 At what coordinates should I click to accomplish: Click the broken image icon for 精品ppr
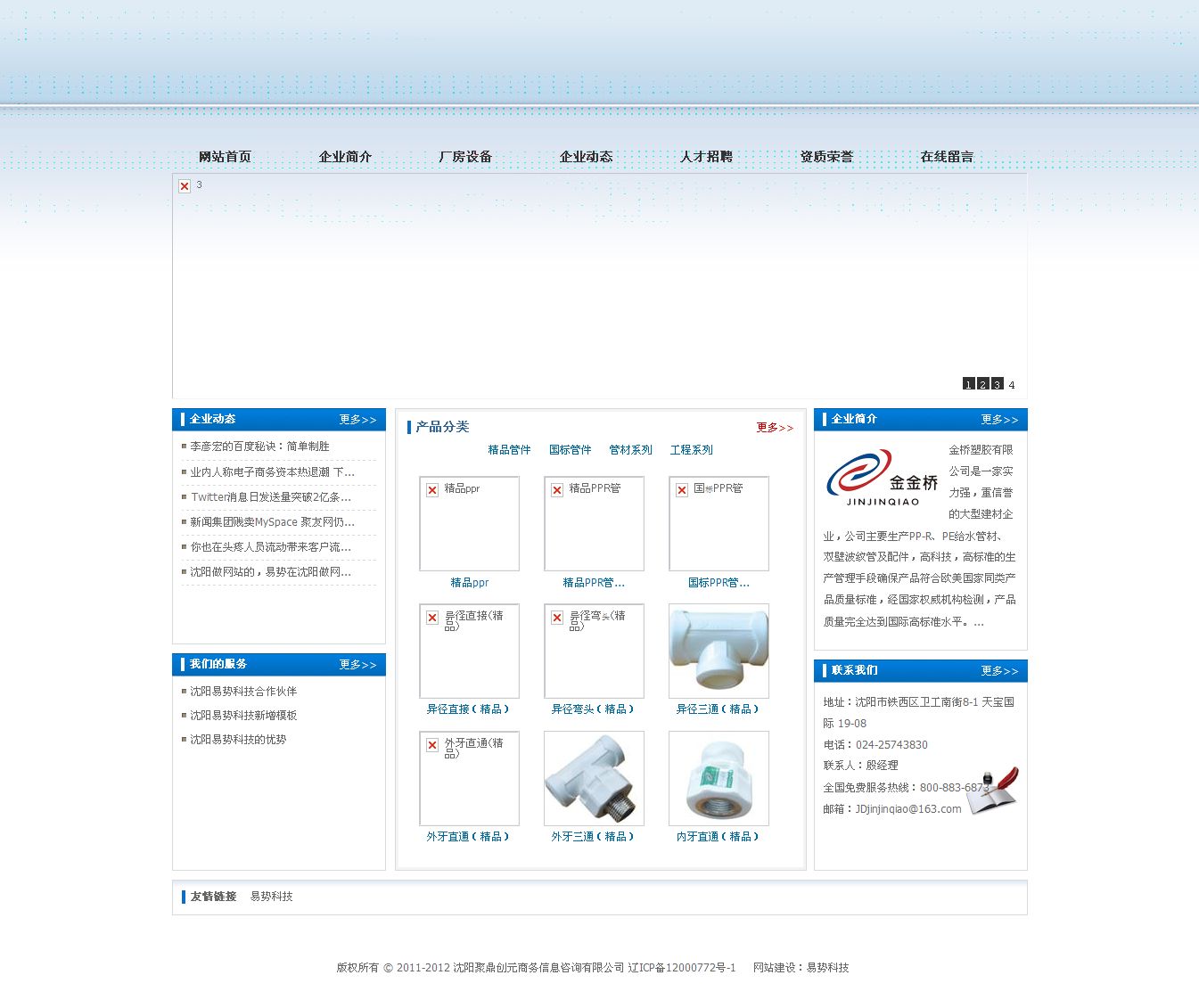click(x=432, y=488)
